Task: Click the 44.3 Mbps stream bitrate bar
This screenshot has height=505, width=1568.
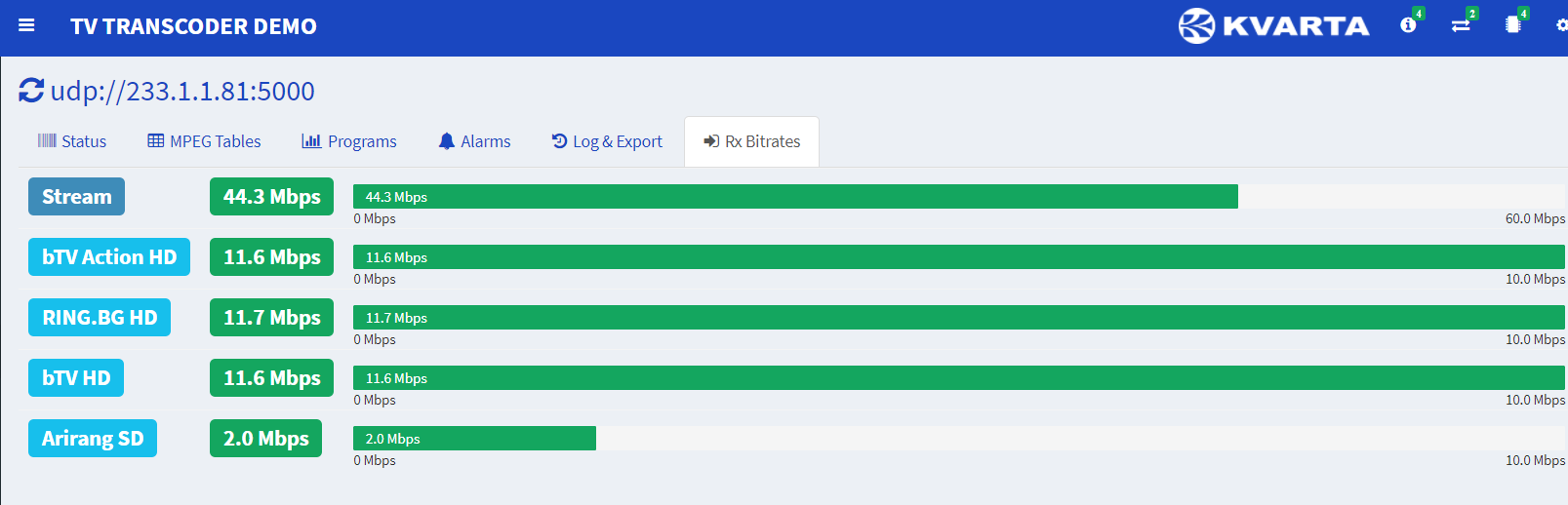Action: (x=795, y=197)
